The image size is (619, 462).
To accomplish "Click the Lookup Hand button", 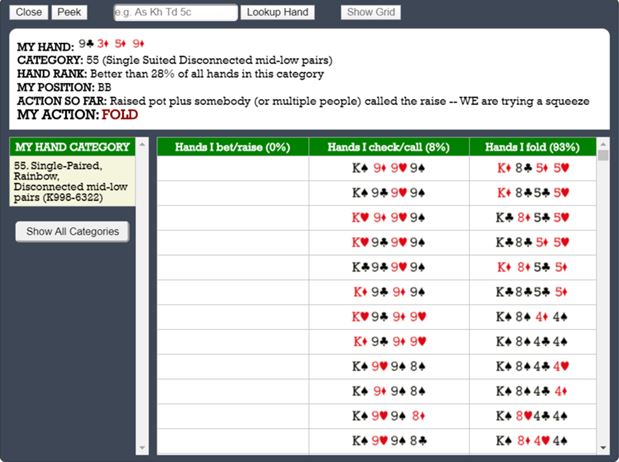I will [278, 12].
